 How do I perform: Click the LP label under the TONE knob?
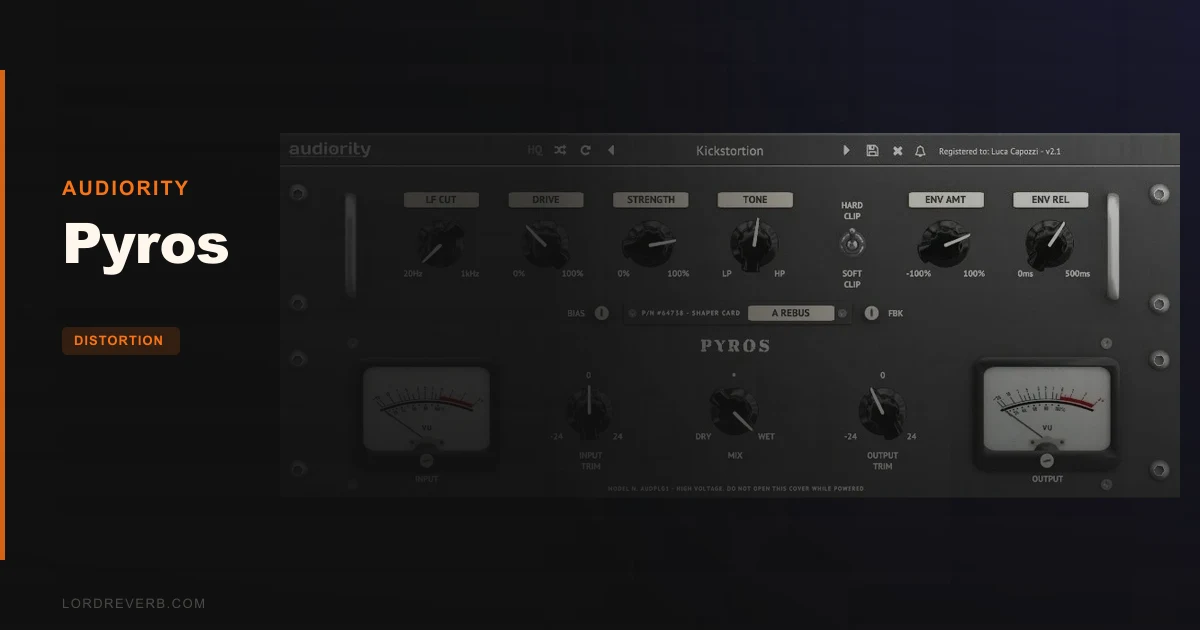point(728,274)
